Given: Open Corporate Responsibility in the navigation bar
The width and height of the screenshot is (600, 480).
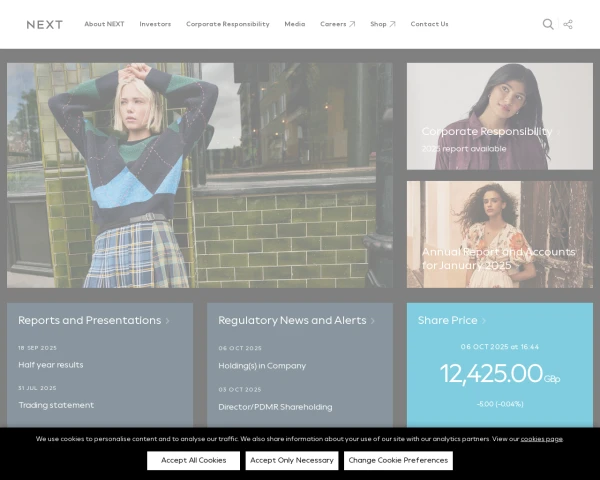Looking at the screenshot, I should (228, 24).
